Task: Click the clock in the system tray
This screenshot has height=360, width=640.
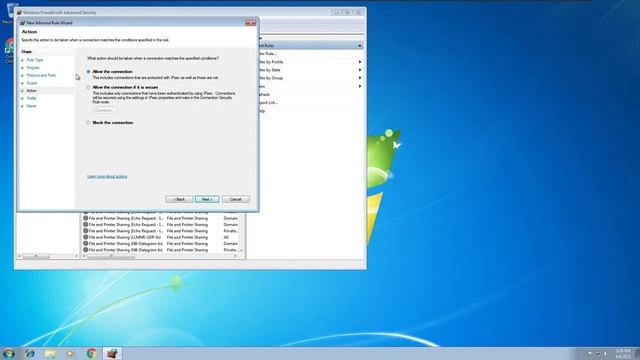Action: (623, 353)
